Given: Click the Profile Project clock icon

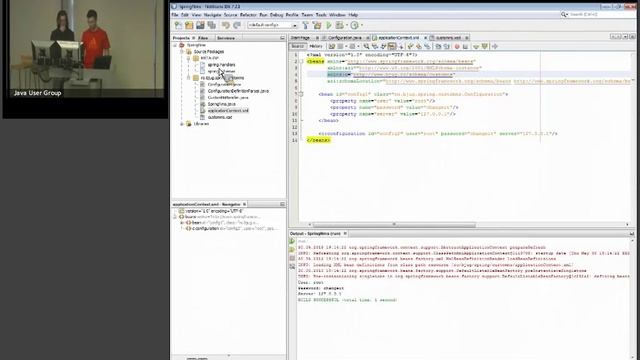Looking at the screenshot, I should 354,25.
